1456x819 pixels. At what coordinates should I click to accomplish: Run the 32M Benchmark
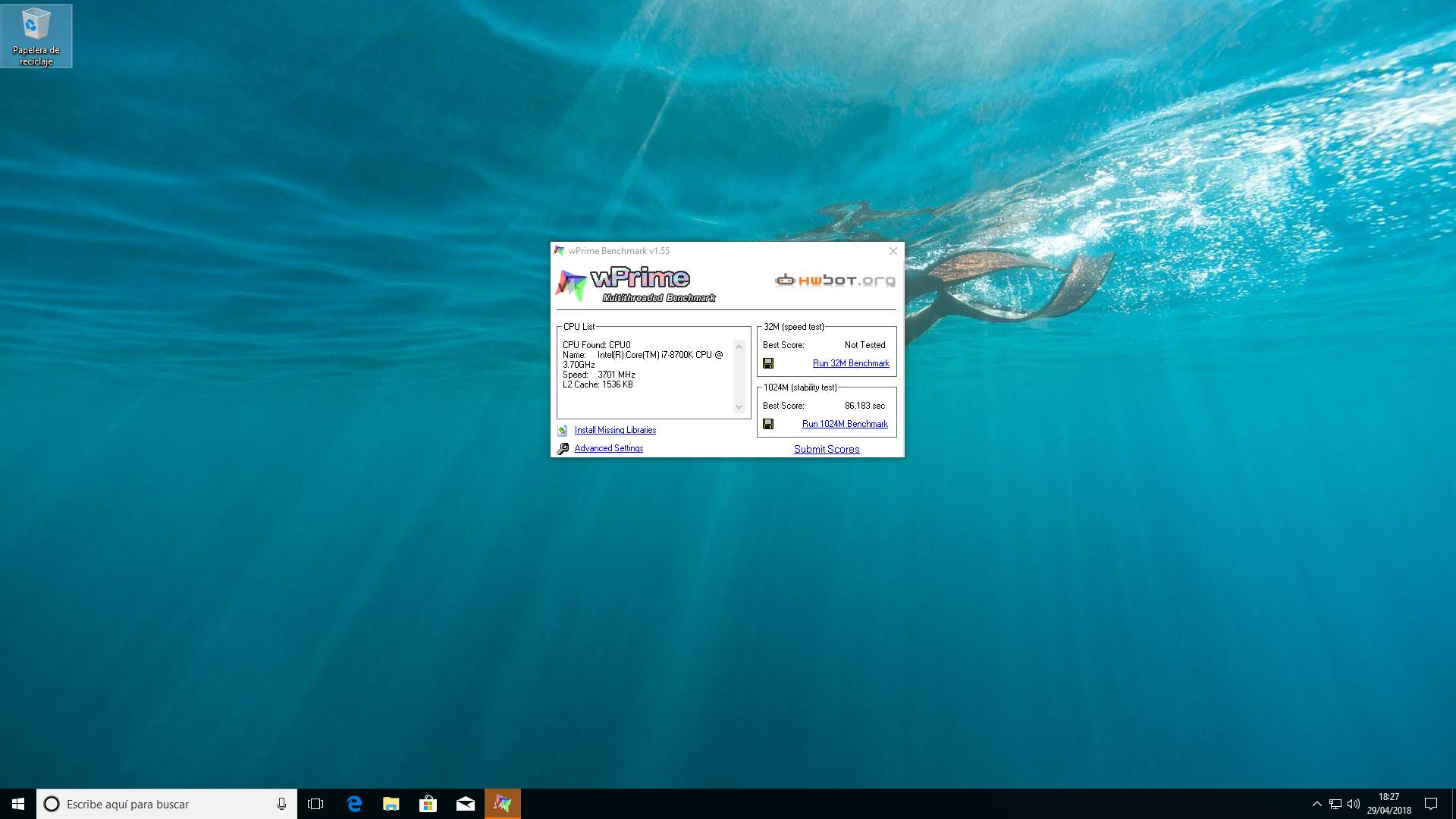[x=851, y=364]
